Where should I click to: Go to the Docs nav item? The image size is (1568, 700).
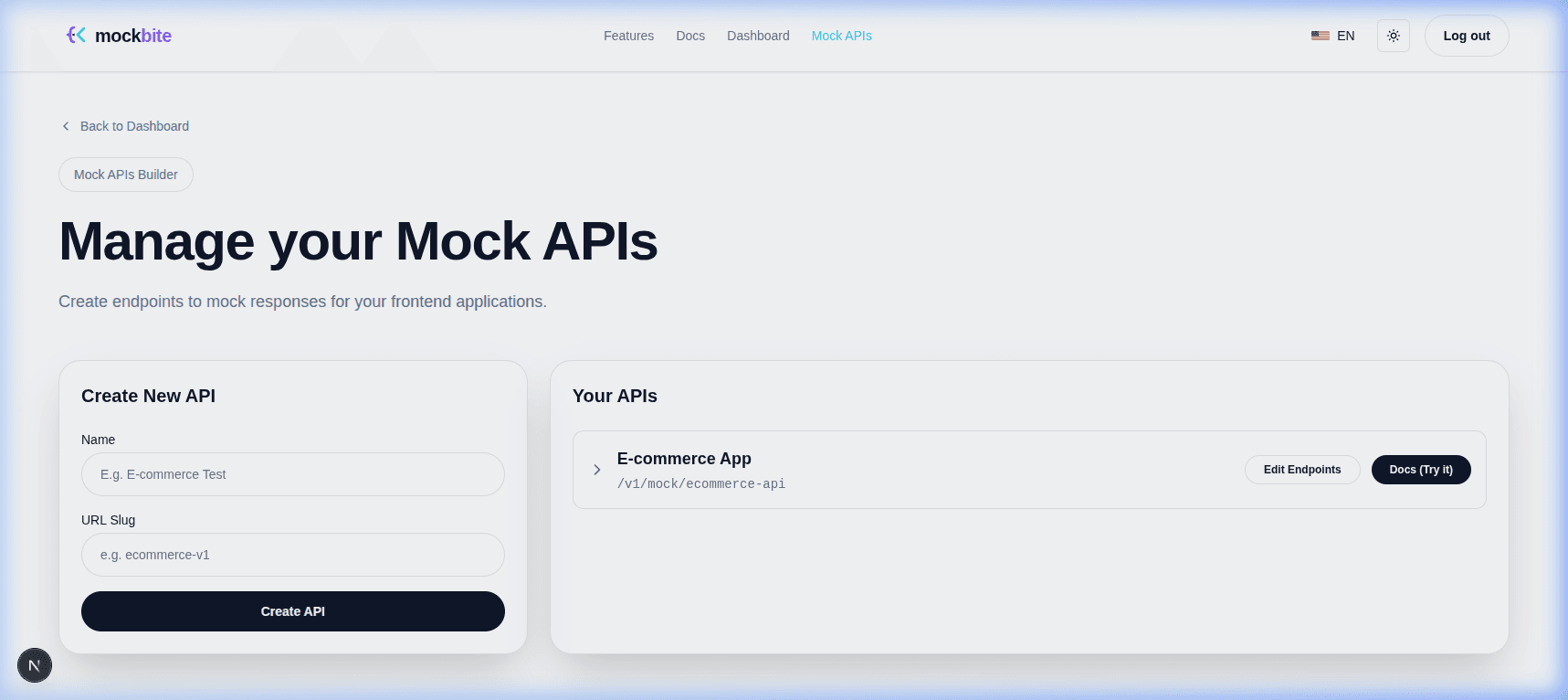tap(690, 36)
